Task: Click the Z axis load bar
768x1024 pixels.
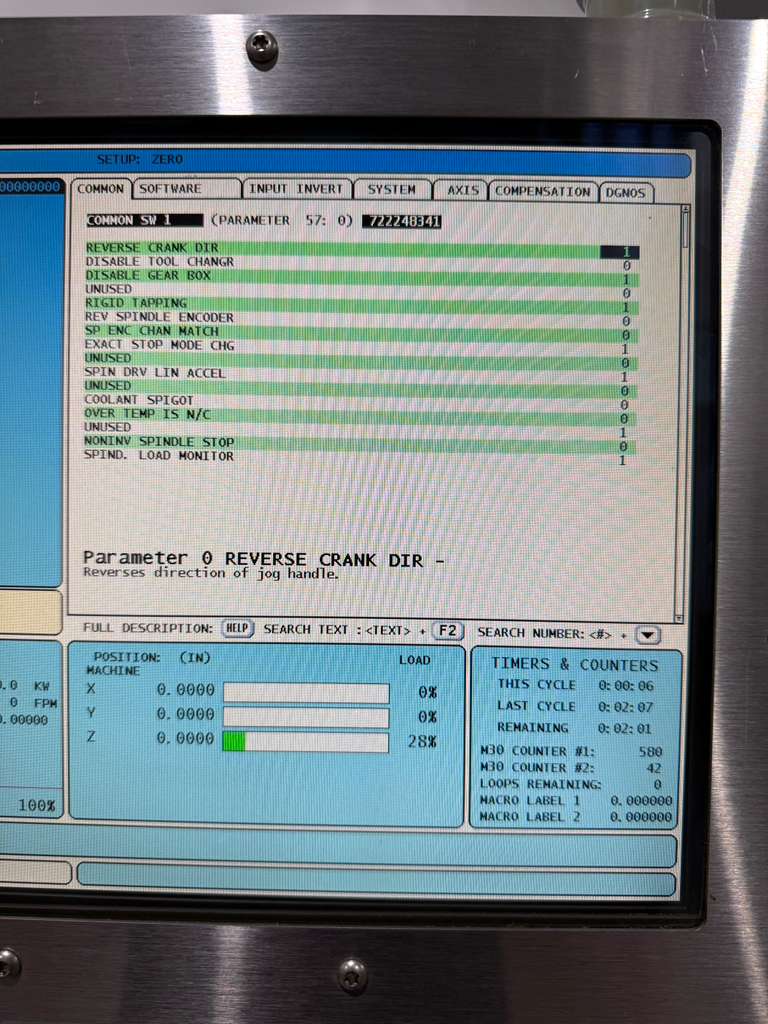Action: coord(305,741)
